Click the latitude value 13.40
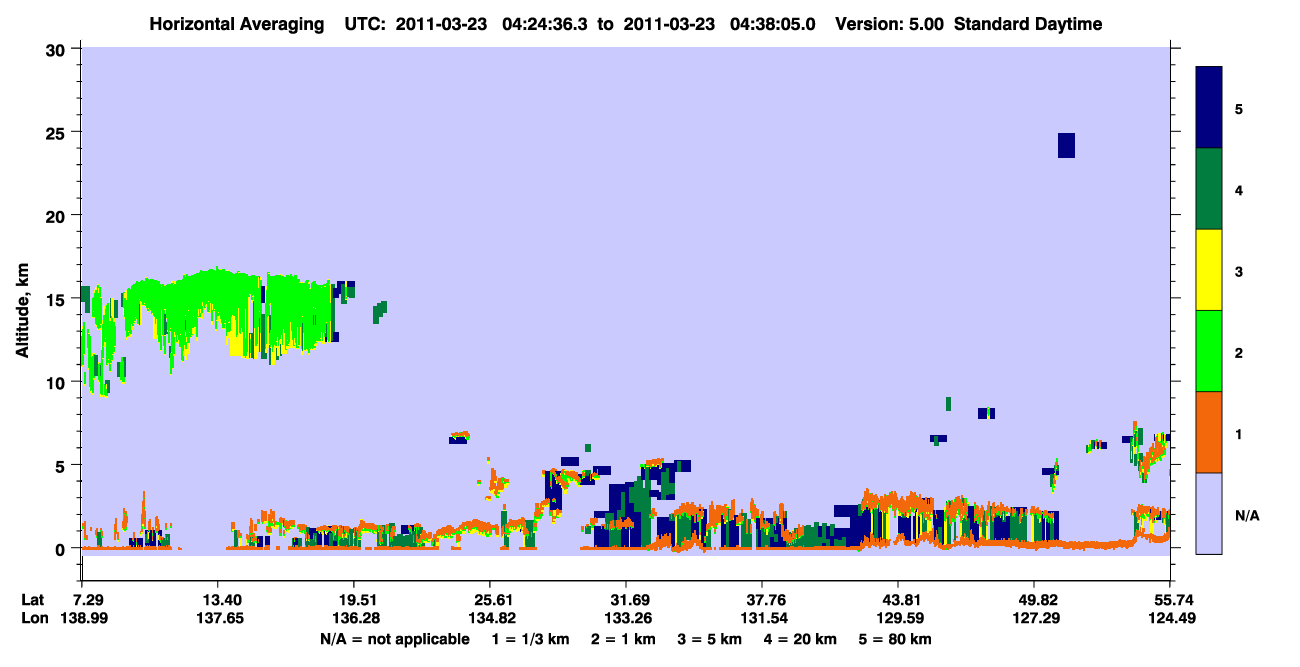Screen dimensions: 1300x667 coord(218,599)
